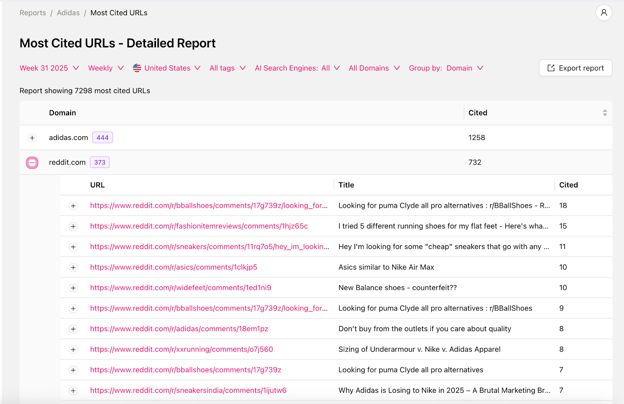The width and height of the screenshot is (624, 404).
Task: Open the fashionitemreviews 1hjz65c link
Action: [x=199, y=226]
